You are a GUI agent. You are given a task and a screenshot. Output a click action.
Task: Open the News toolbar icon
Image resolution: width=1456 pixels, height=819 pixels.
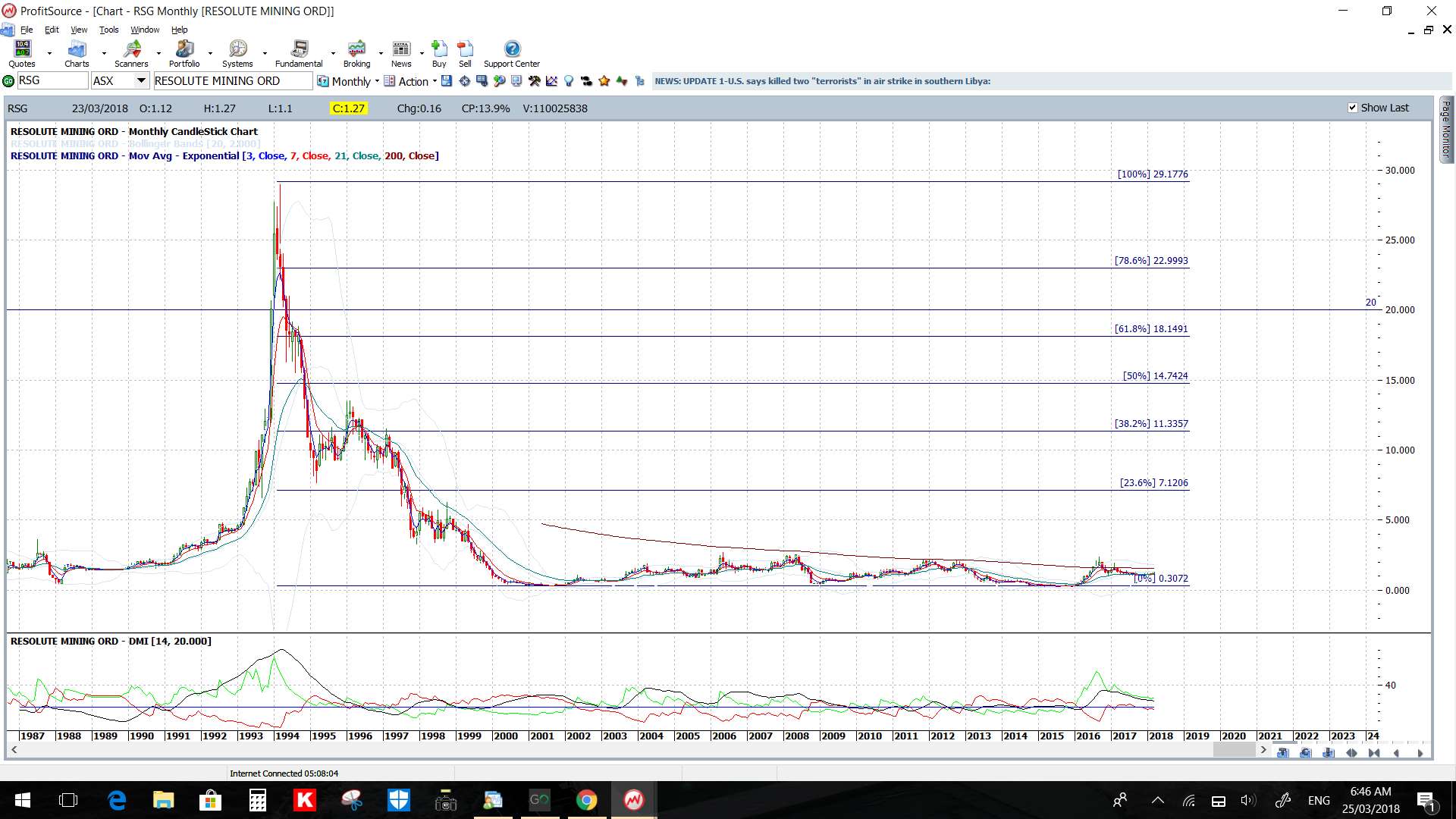pyautogui.click(x=401, y=53)
